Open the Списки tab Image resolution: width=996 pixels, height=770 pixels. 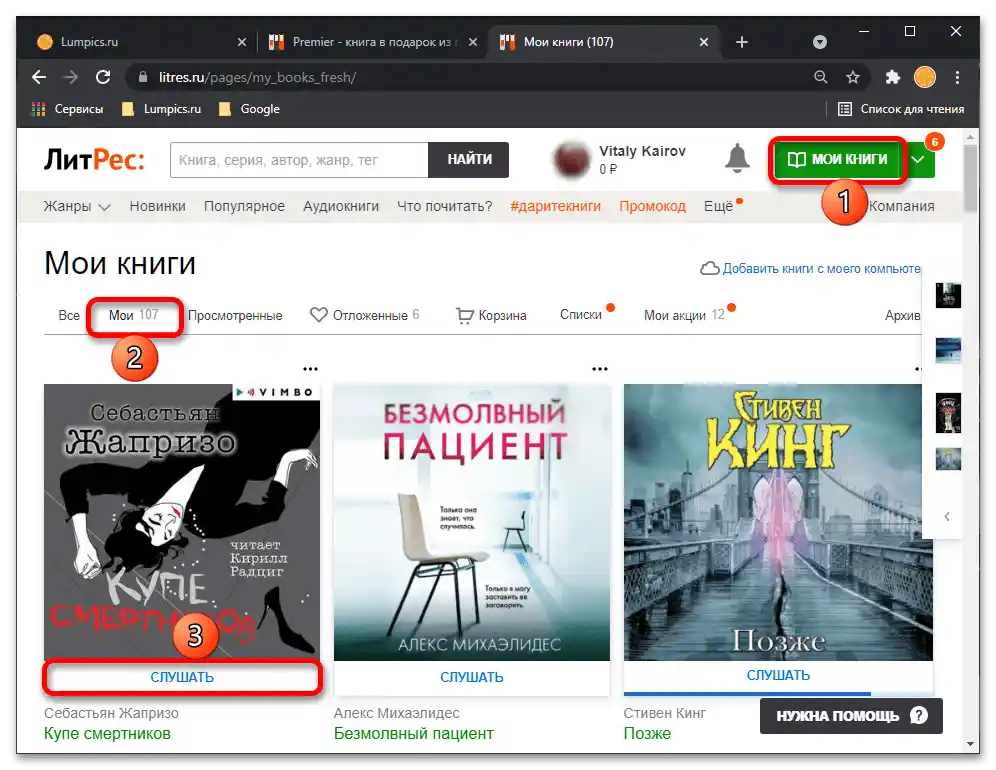pyautogui.click(x=581, y=314)
